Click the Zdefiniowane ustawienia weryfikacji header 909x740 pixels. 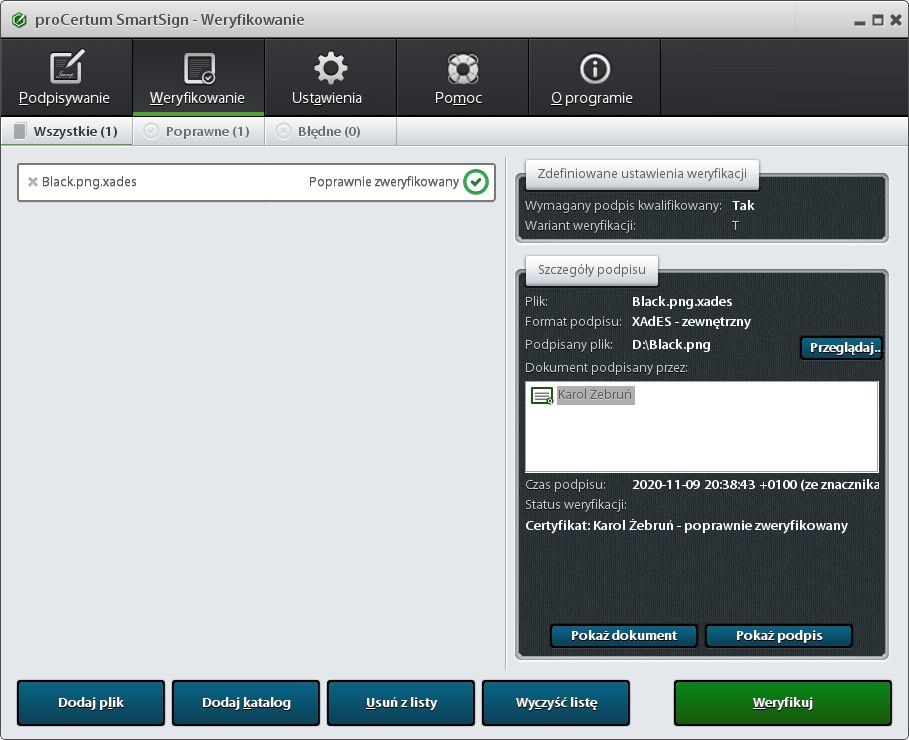point(642,174)
